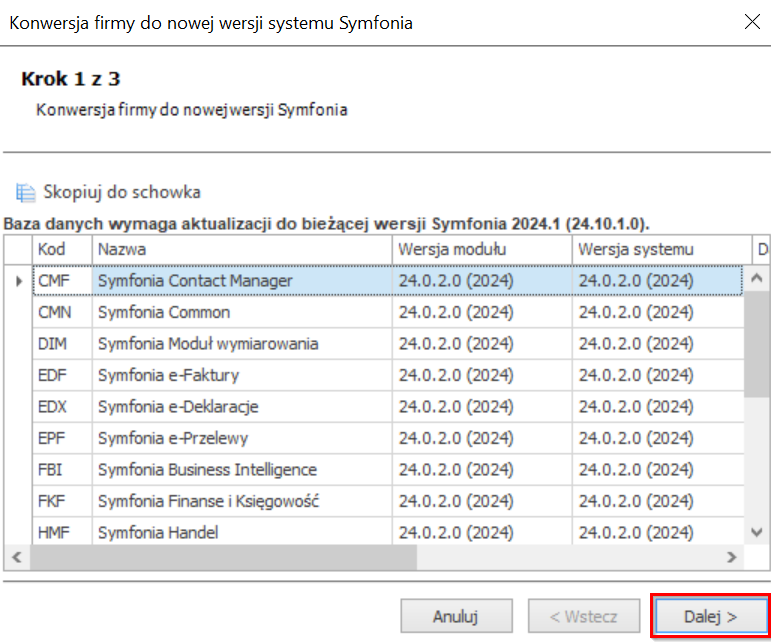Viewport: 771px width, 642px height.
Task: Click the horizontal scrollbar left arrow
Action: [x=17, y=557]
